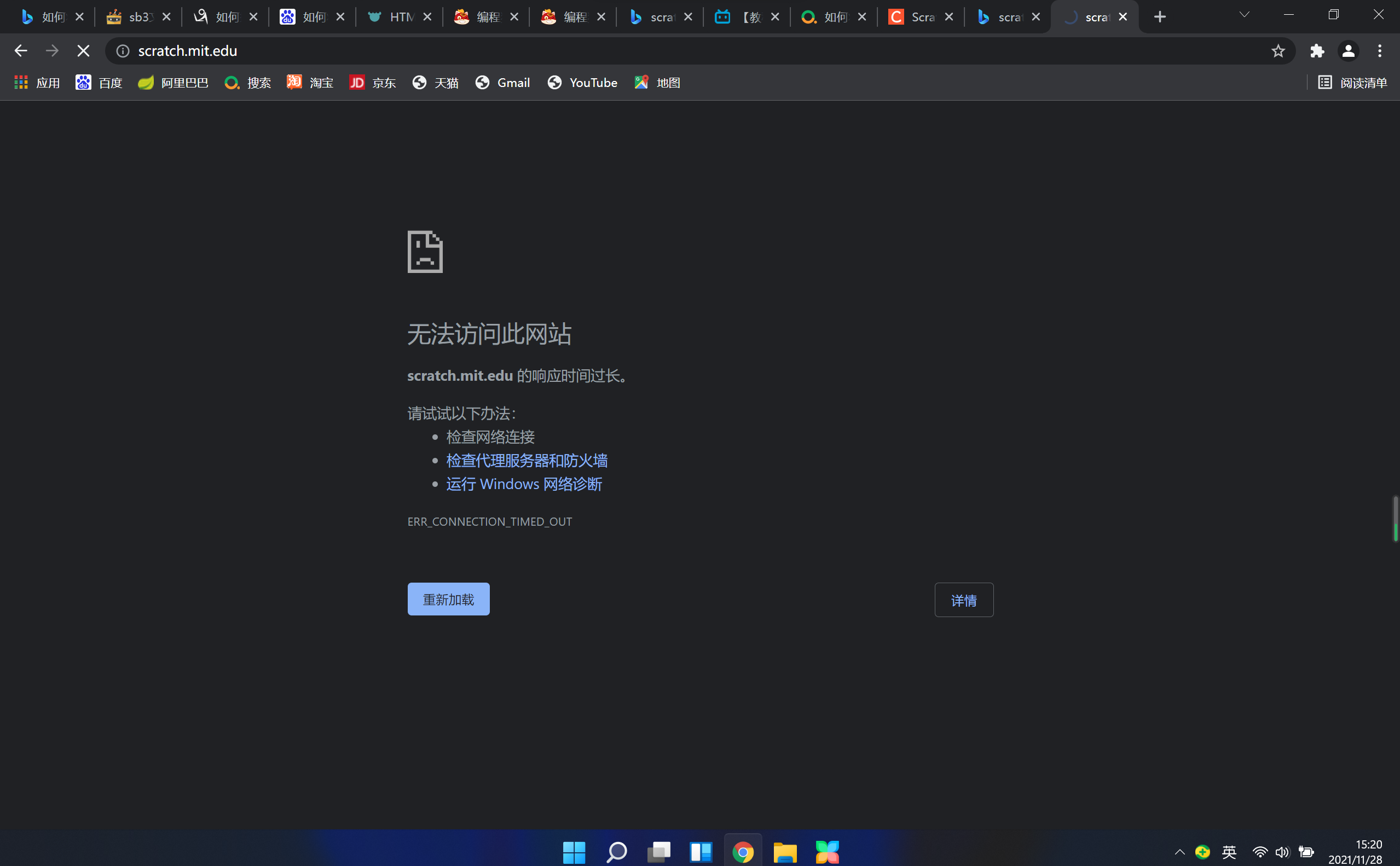Image resolution: width=1400 pixels, height=866 pixels.
Task: Close the HTM tab
Action: [x=427, y=17]
